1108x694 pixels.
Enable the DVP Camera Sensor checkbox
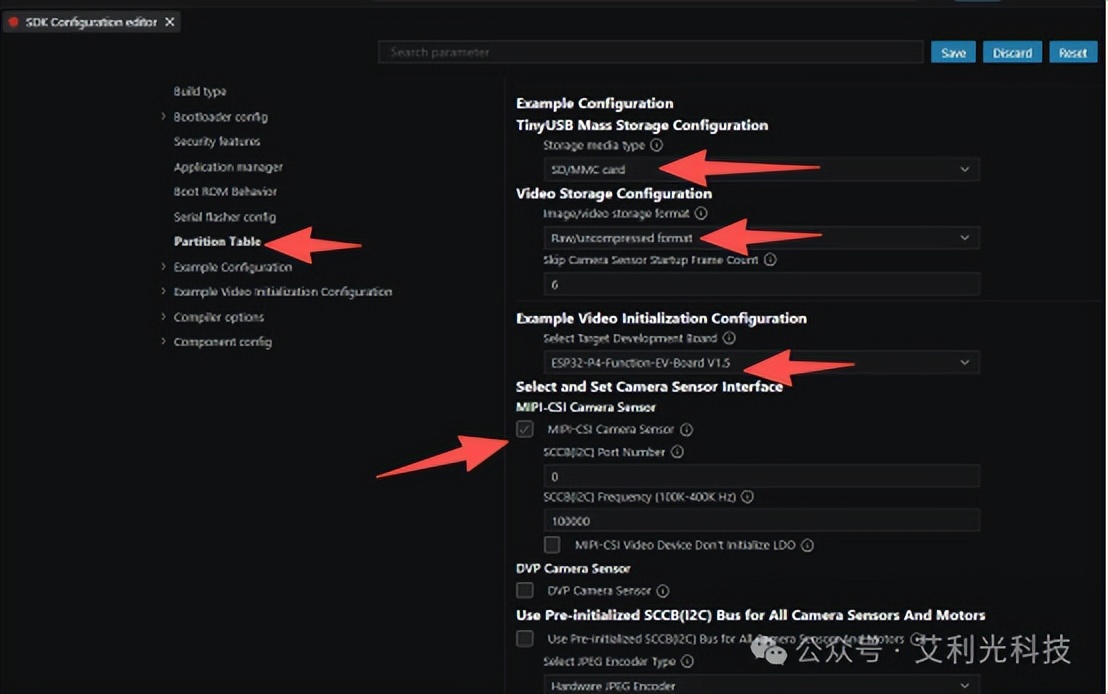click(x=524, y=590)
